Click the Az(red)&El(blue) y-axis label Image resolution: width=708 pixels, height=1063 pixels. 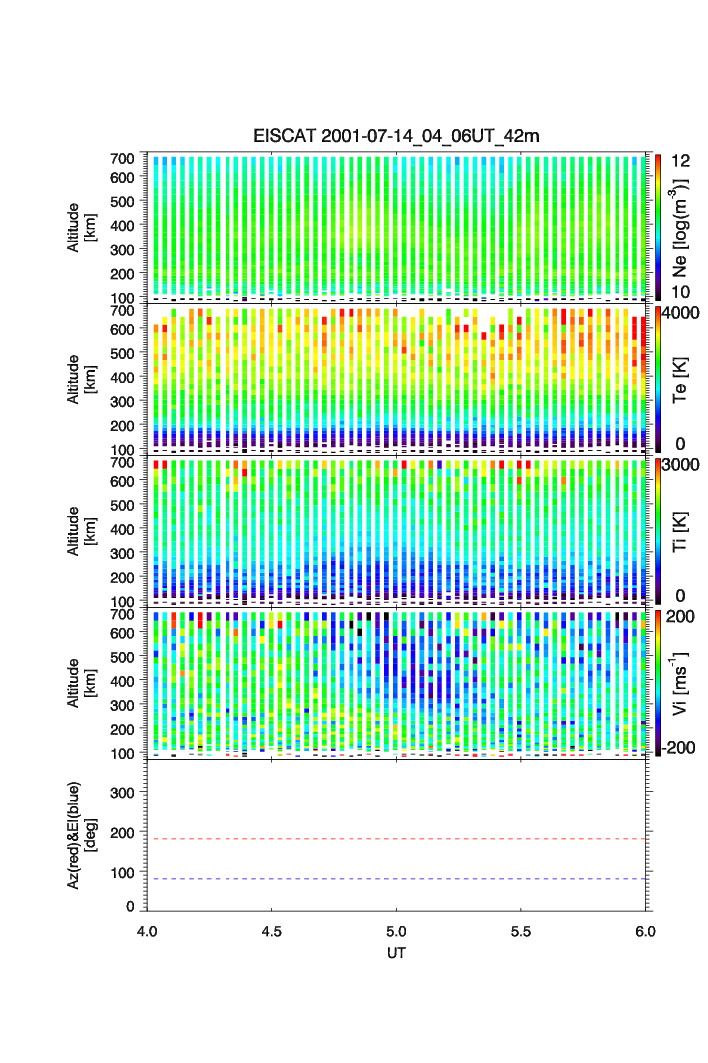pyautogui.click(x=80, y=835)
